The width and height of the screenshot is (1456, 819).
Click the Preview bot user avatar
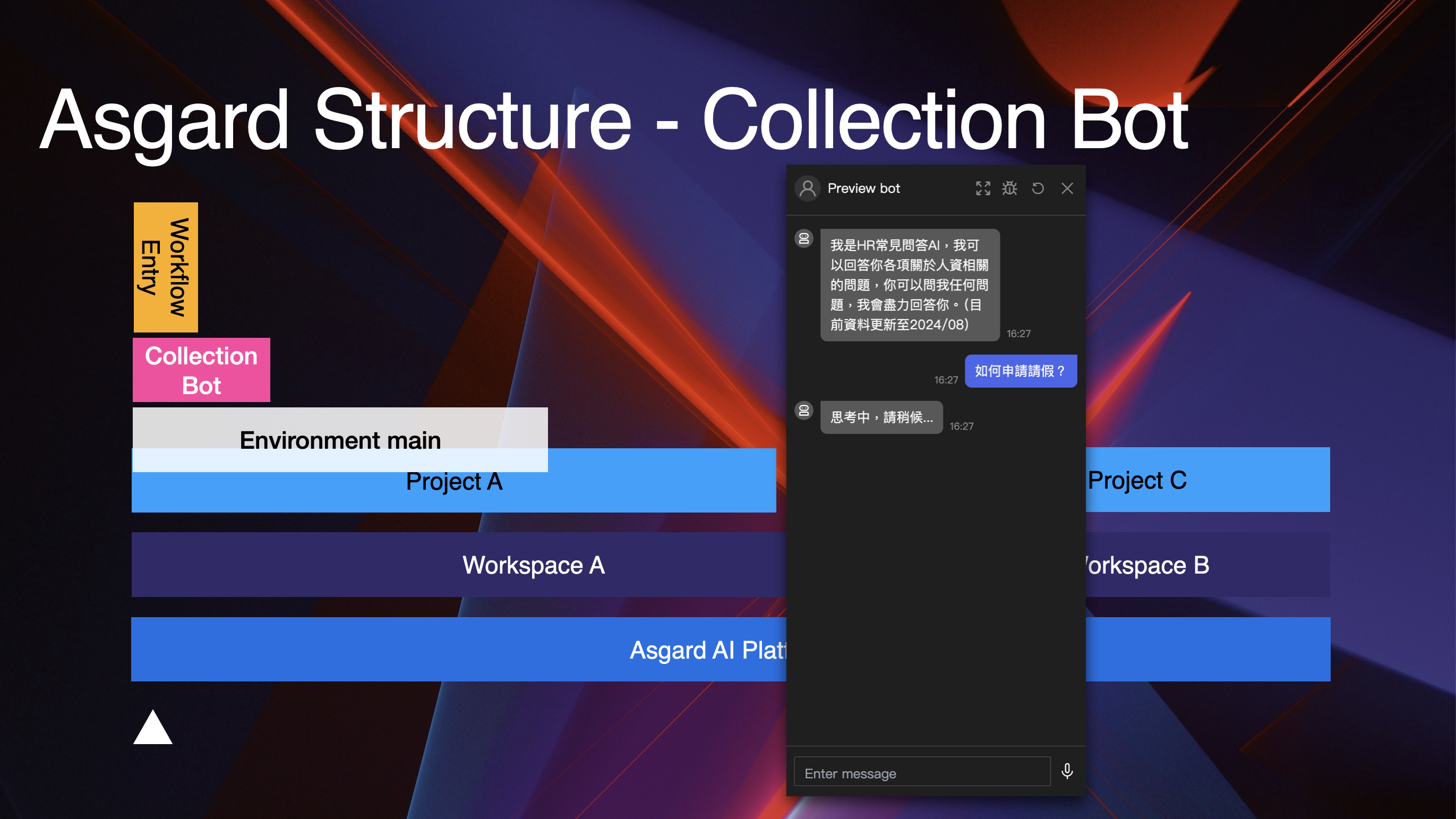(808, 188)
